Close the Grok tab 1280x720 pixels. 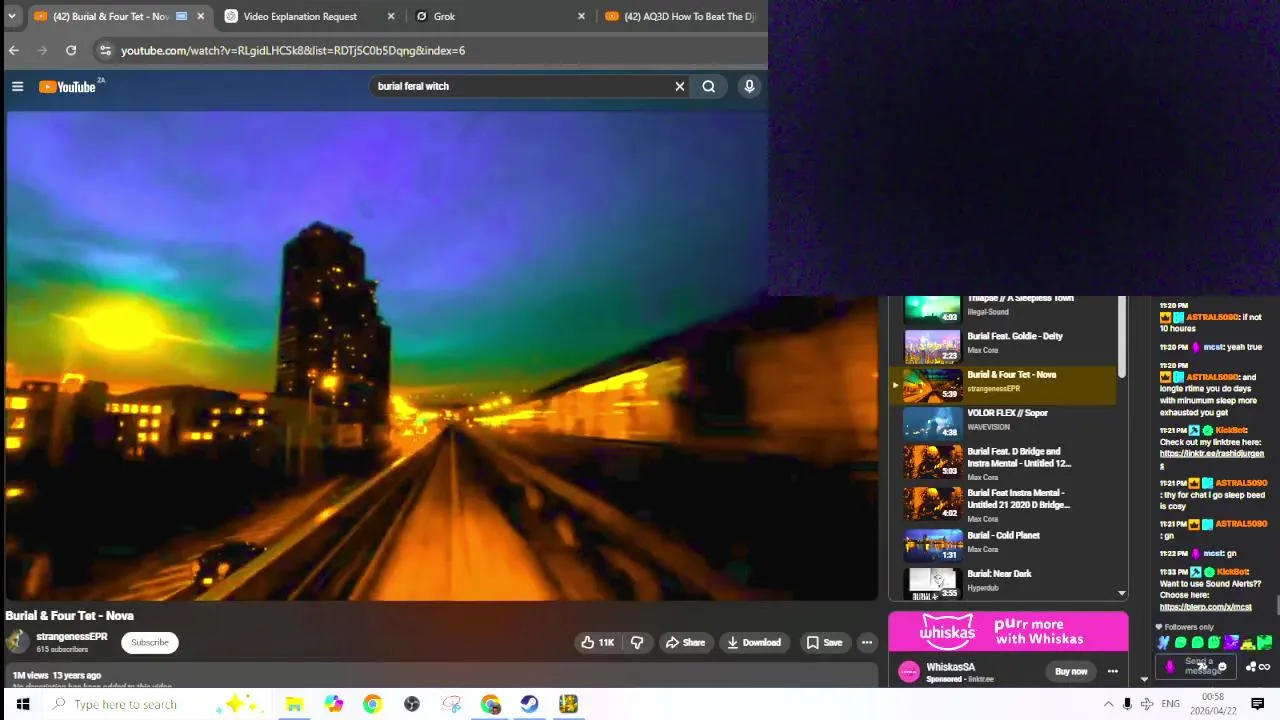click(x=581, y=16)
